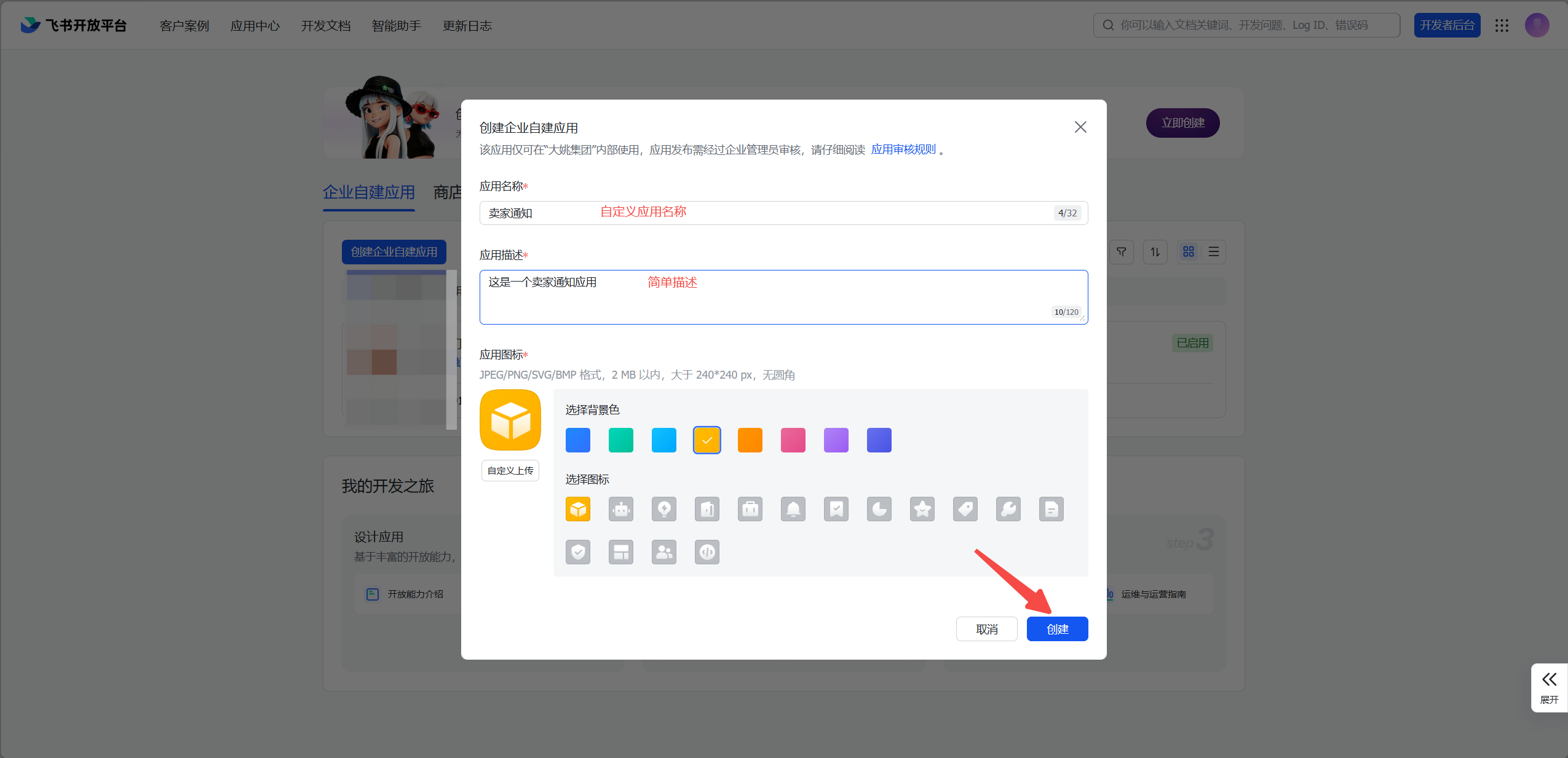
Task: Select the cube app icon
Action: [578, 509]
